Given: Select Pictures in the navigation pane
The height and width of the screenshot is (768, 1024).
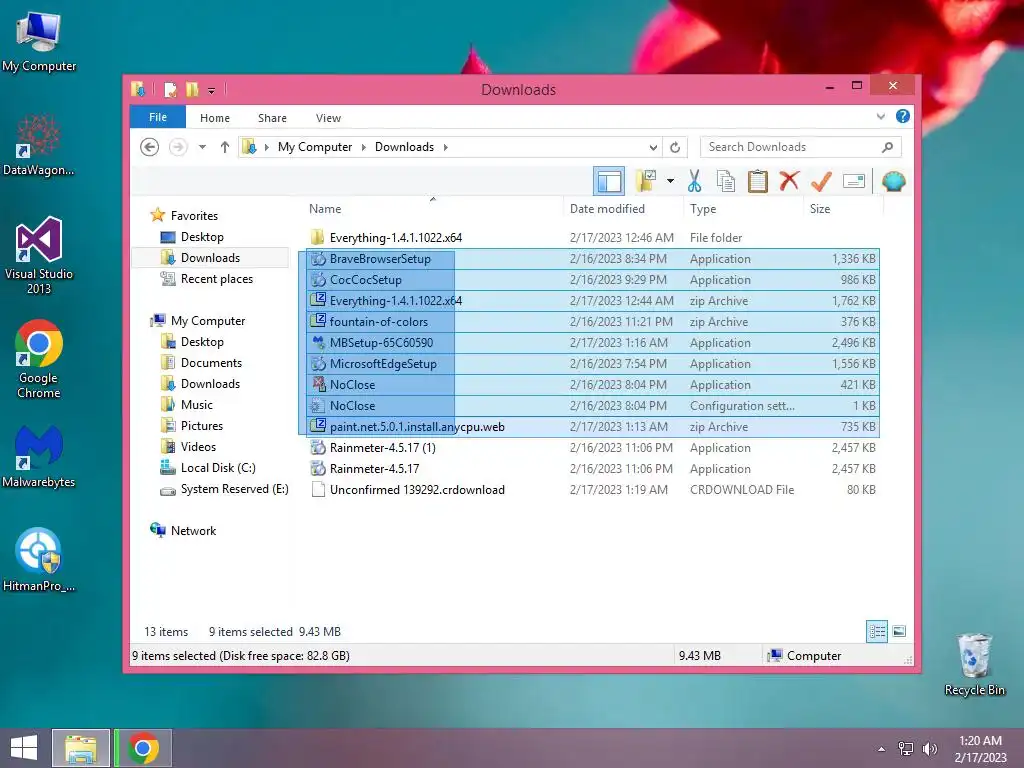Looking at the screenshot, I should 201,426.
